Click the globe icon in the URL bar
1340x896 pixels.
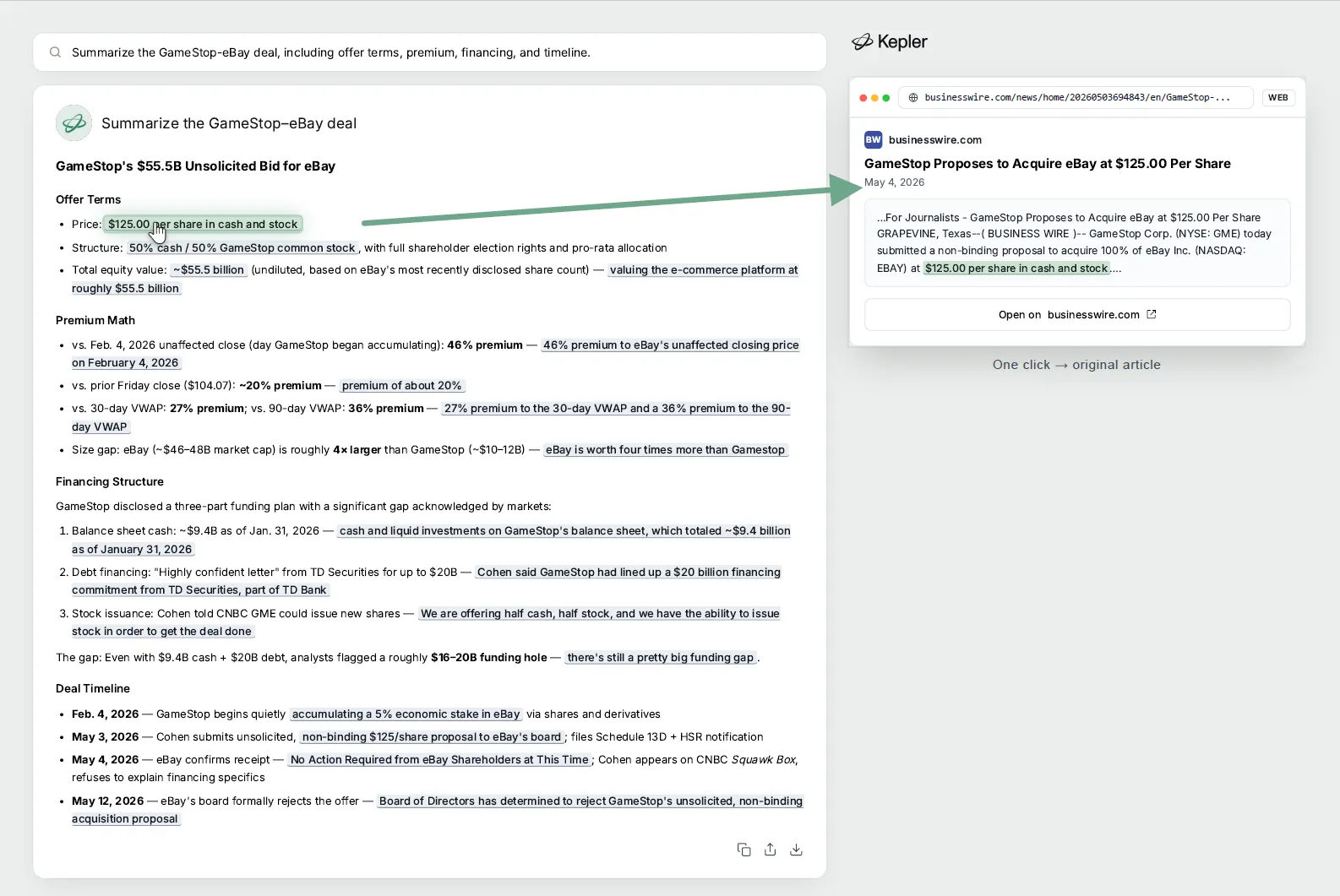pos(913,98)
